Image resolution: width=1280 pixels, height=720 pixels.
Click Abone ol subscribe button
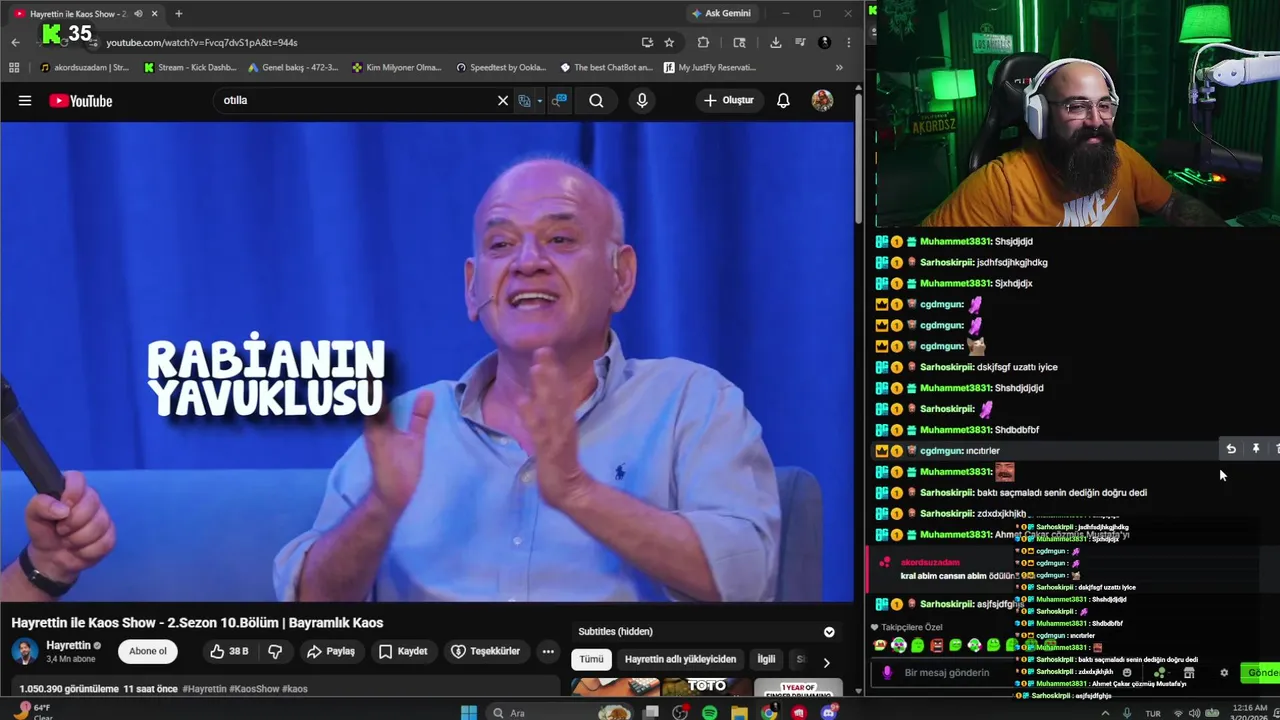pyautogui.click(x=147, y=651)
